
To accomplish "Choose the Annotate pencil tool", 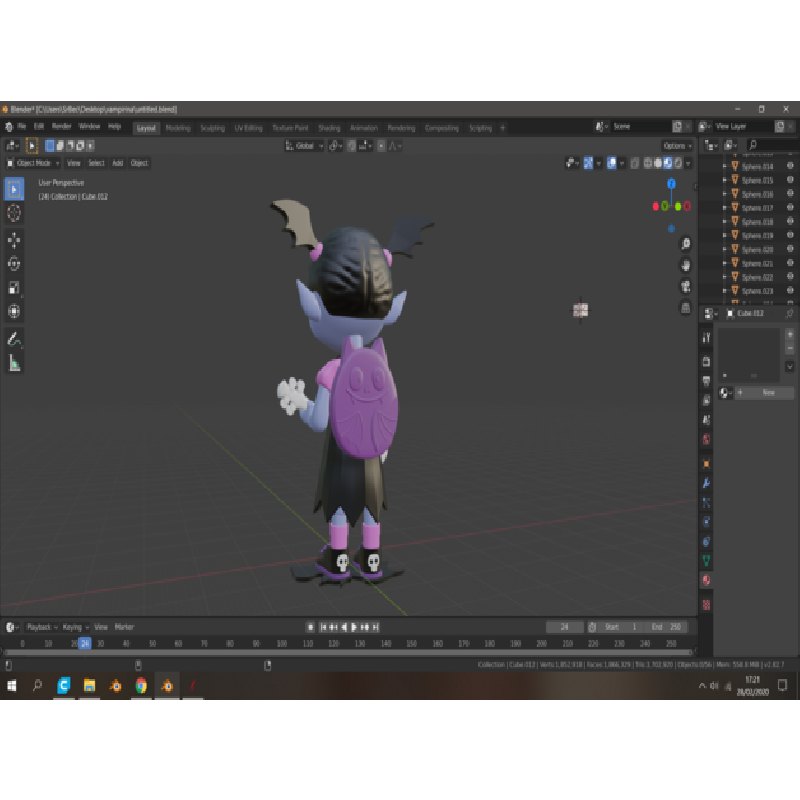I will coord(14,339).
